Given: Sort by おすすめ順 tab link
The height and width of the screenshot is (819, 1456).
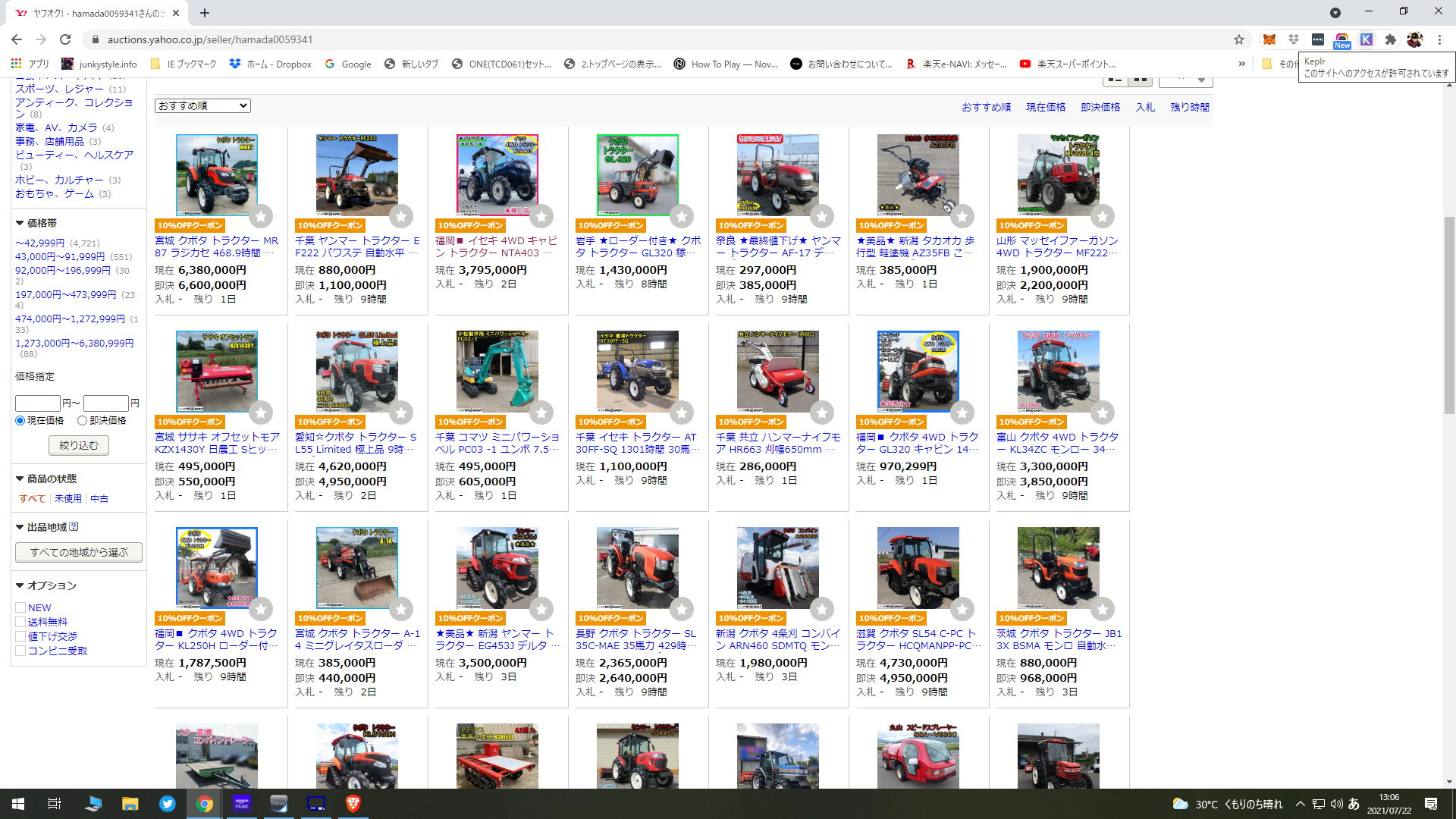Looking at the screenshot, I should click(x=986, y=107).
